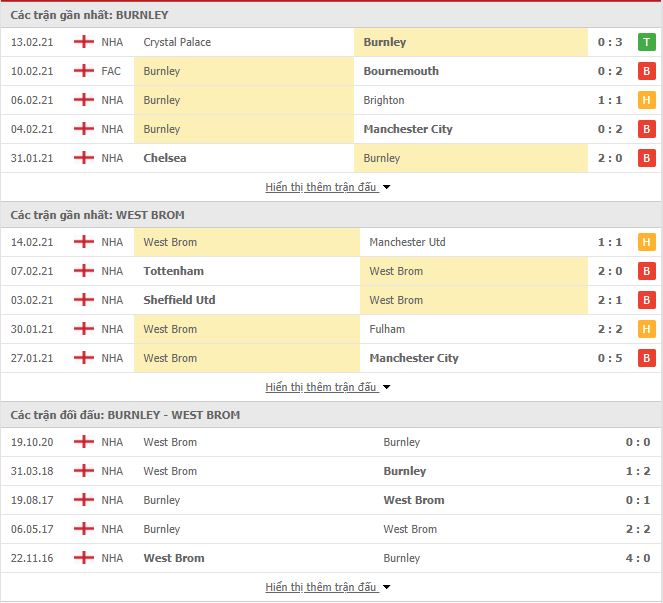Click the red B badge for Tottenham match

coord(646,271)
